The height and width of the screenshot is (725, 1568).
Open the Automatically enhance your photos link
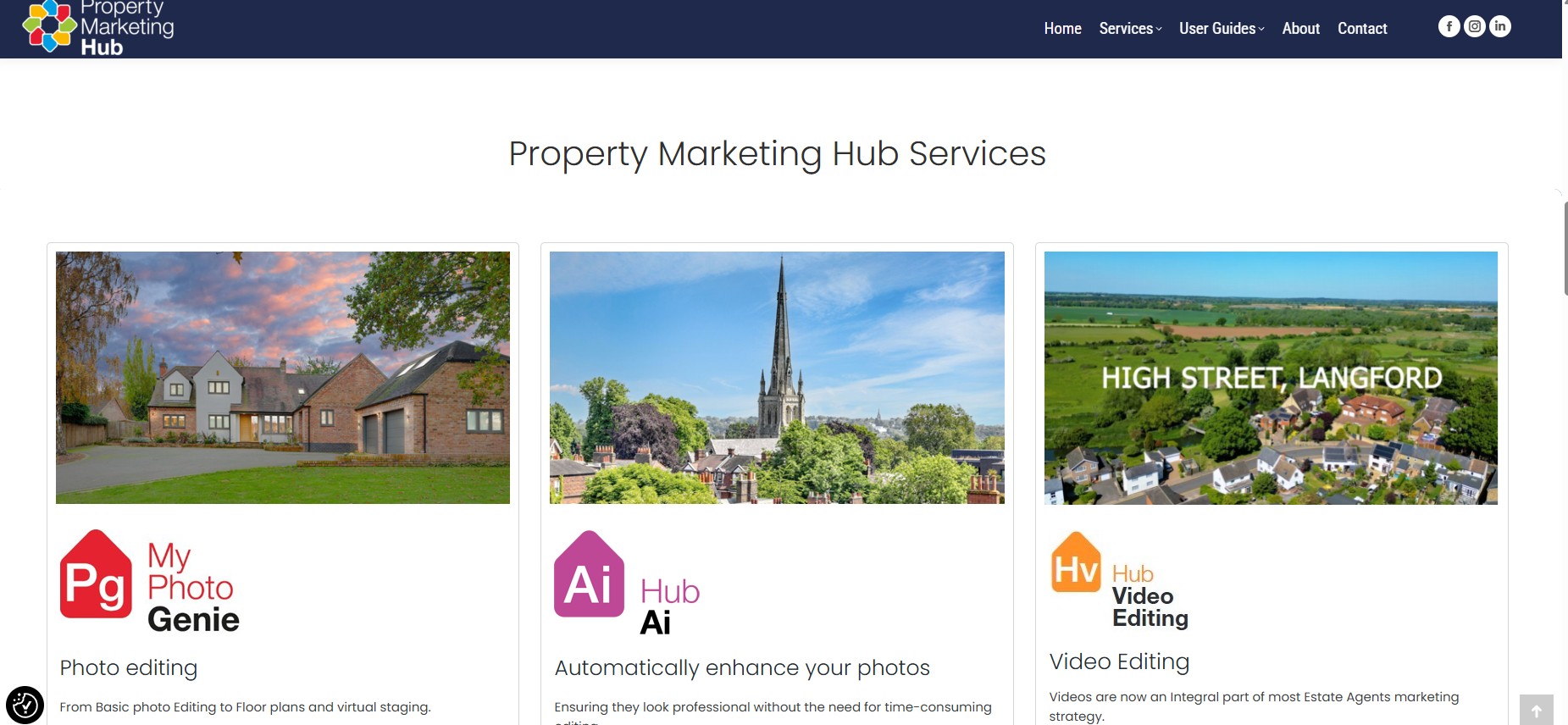(742, 668)
